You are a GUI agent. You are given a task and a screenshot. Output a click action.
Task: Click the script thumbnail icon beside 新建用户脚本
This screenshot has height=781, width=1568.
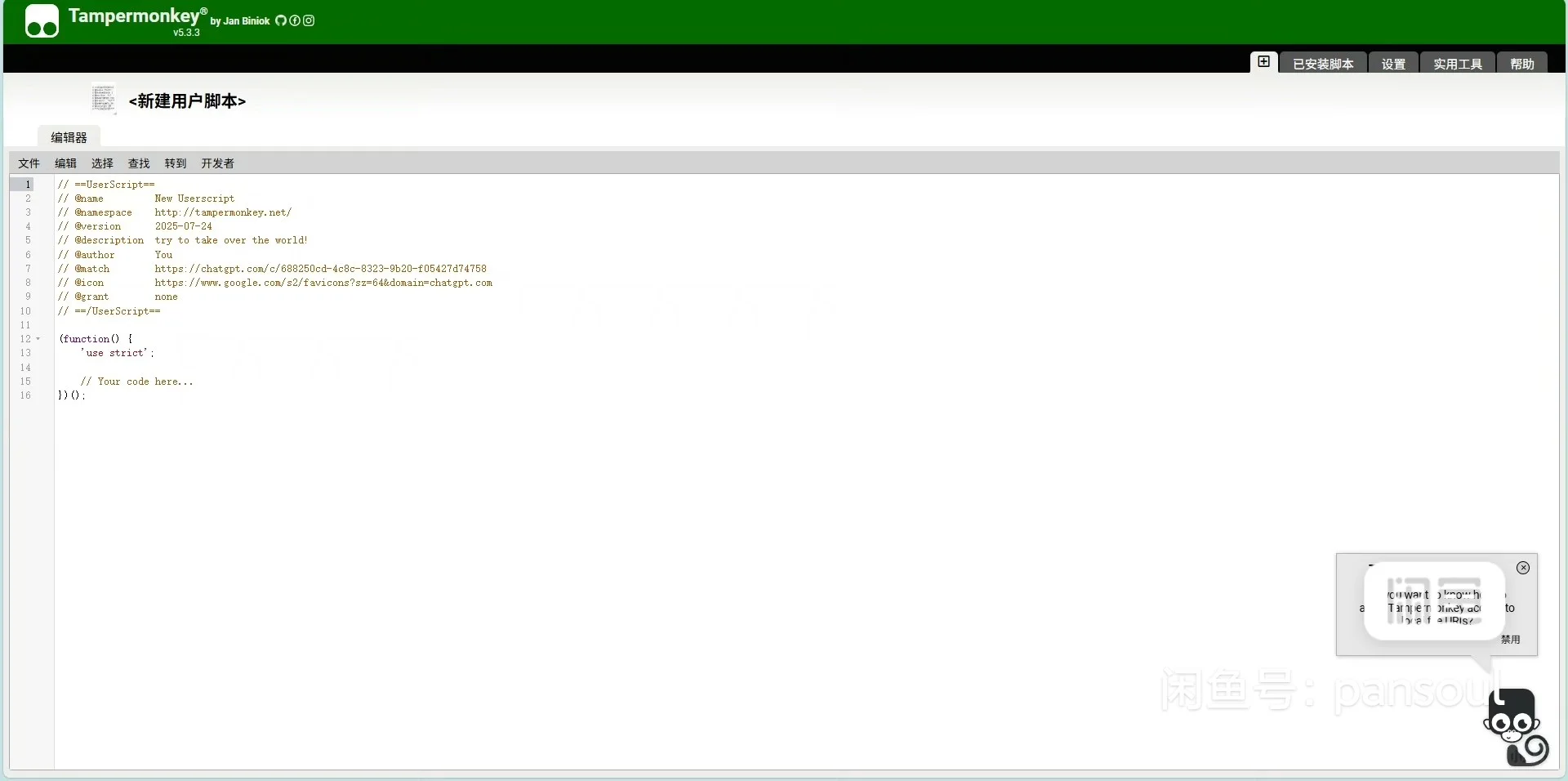click(104, 99)
